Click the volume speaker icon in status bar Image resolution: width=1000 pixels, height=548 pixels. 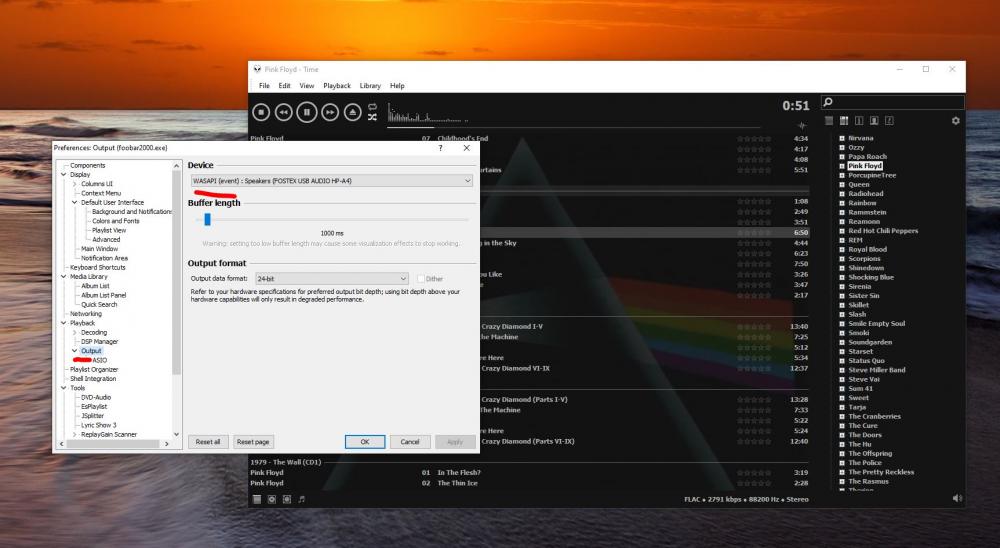957,498
